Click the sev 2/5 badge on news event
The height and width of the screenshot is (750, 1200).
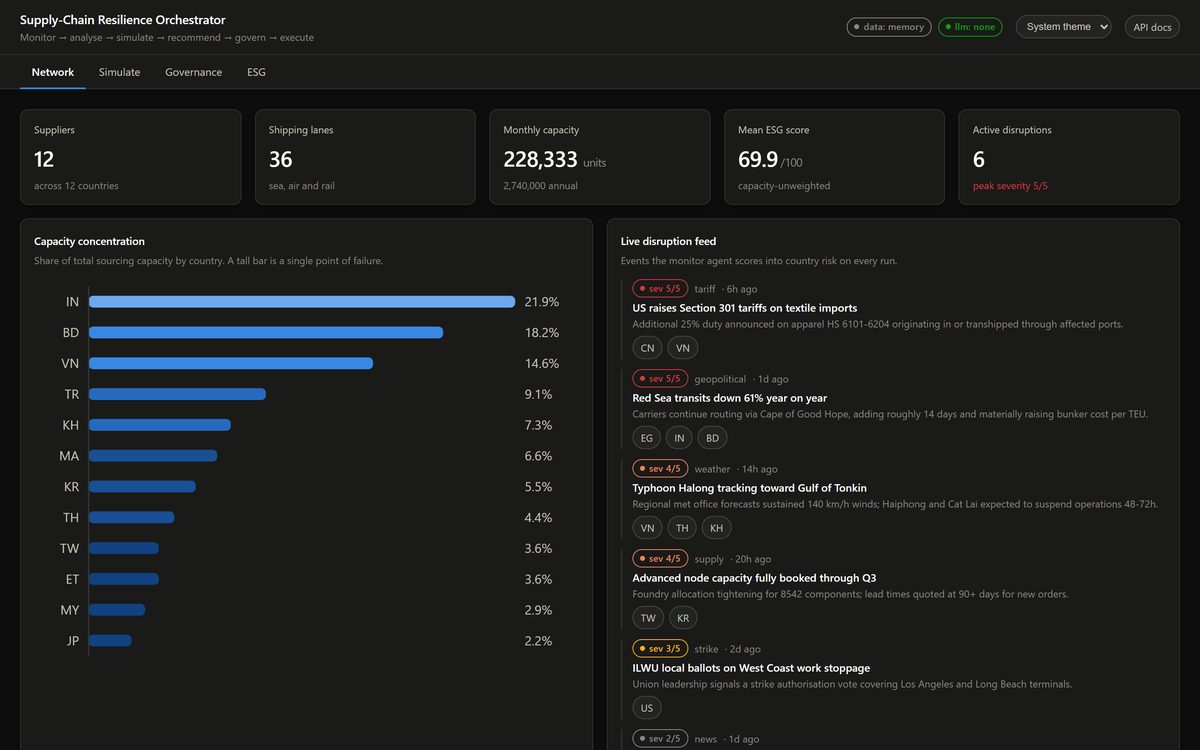pos(660,739)
